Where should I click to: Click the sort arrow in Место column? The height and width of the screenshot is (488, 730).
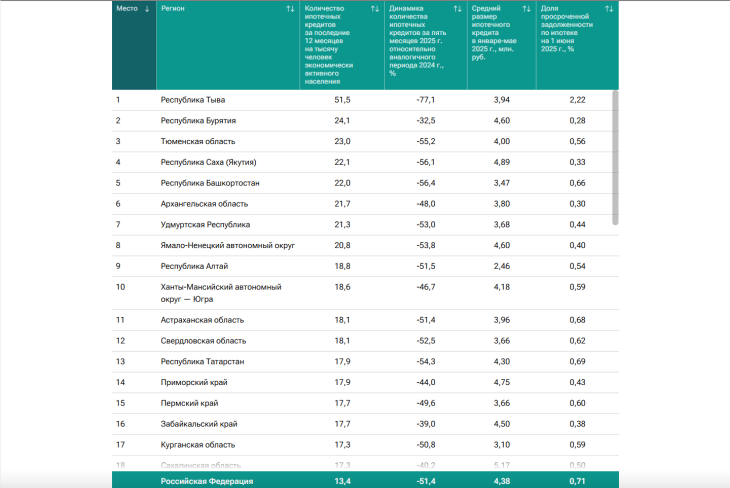[x=148, y=9]
